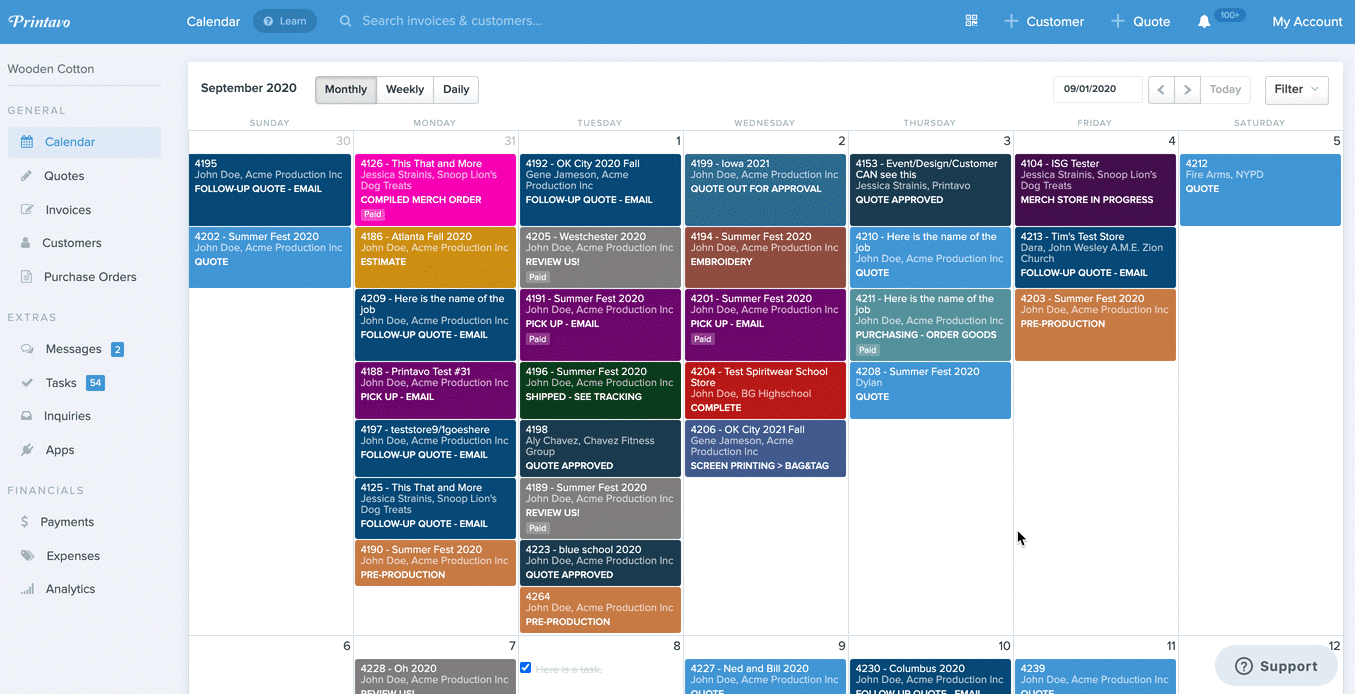The width and height of the screenshot is (1355, 694).
Task: Uncheck the 'Here is a task' checkbox
Action: 526,668
